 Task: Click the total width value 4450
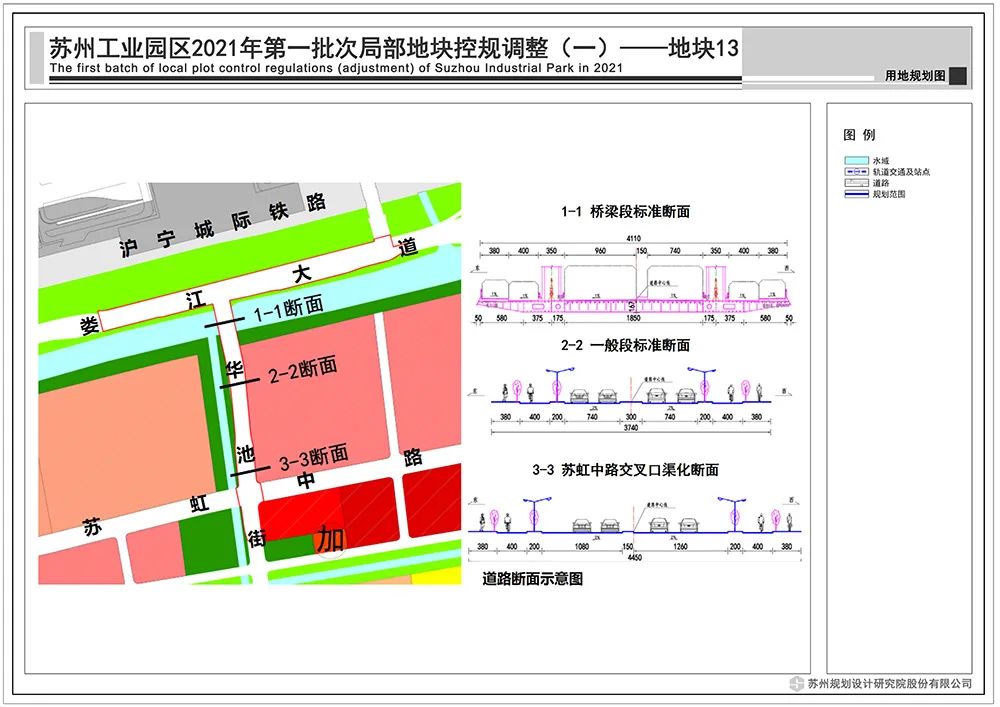coord(635,558)
